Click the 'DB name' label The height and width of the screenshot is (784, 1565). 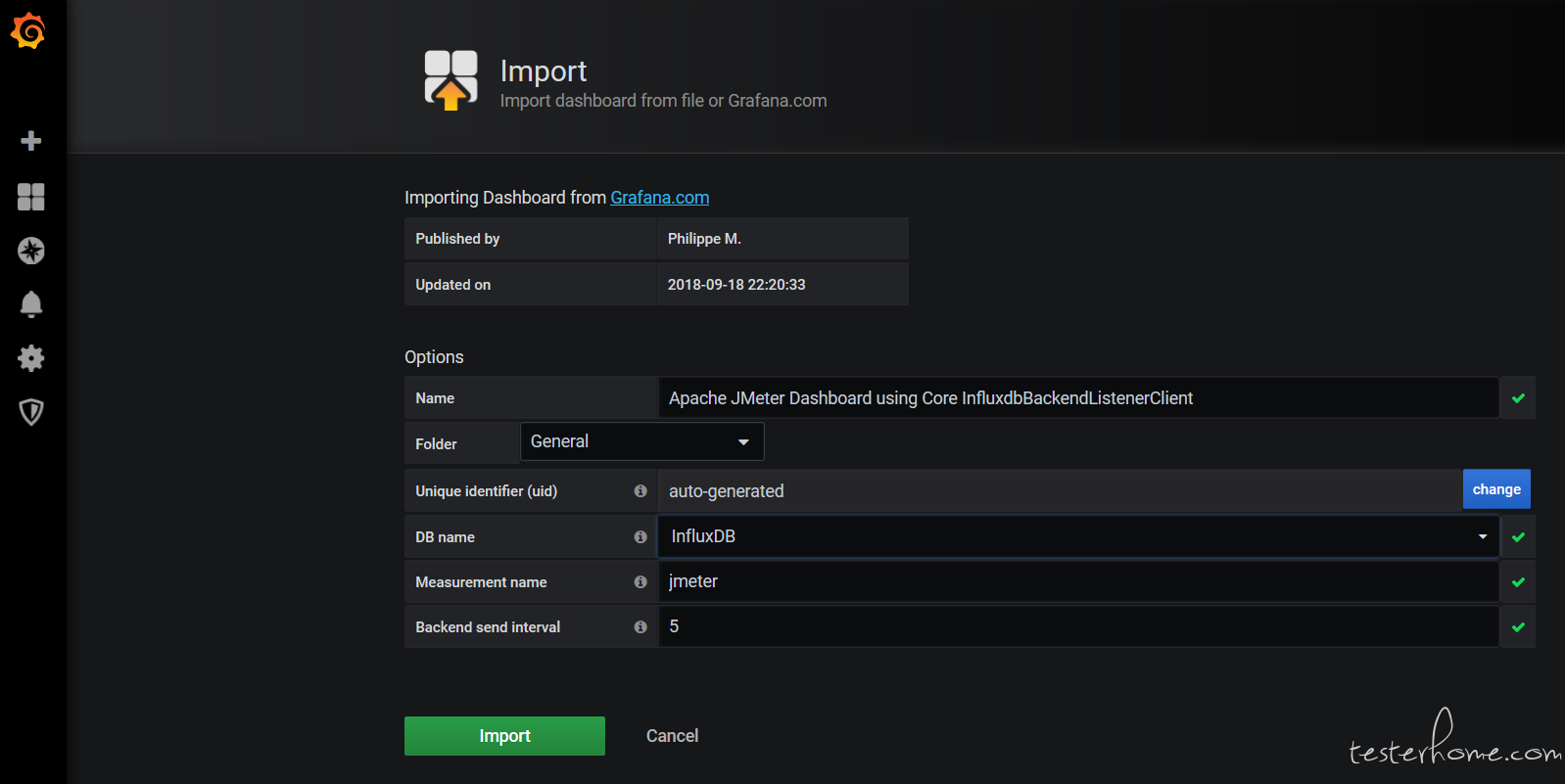[x=445, y=537]
